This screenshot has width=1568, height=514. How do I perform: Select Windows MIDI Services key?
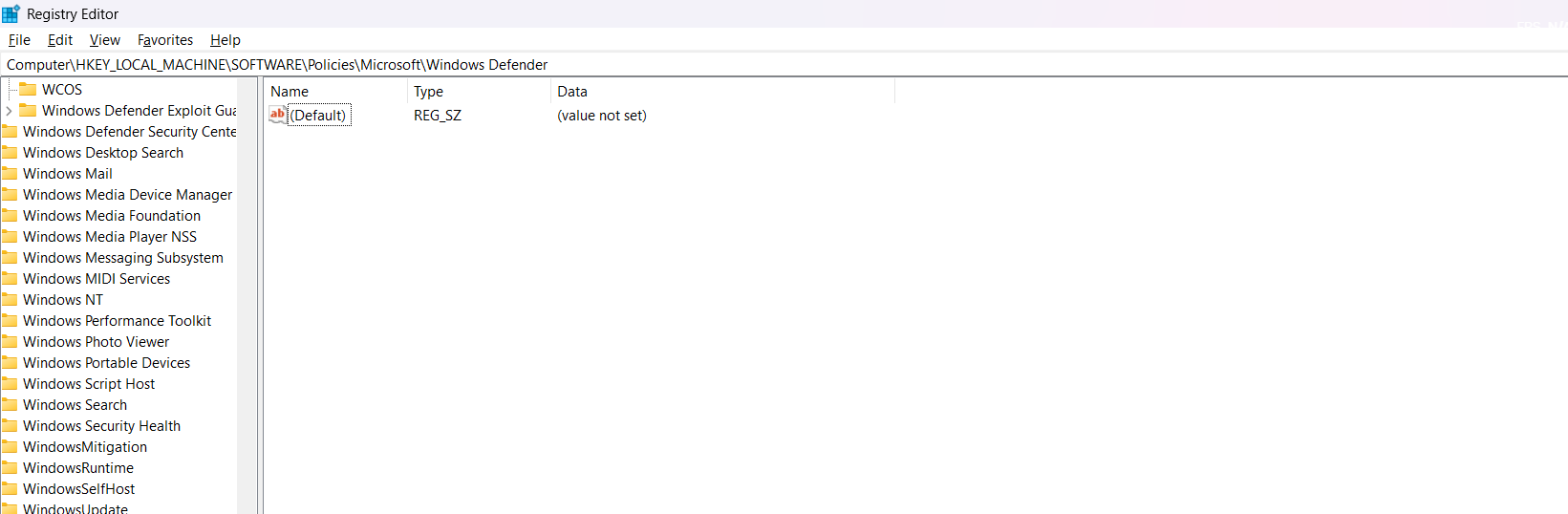(x=97, y=279)
